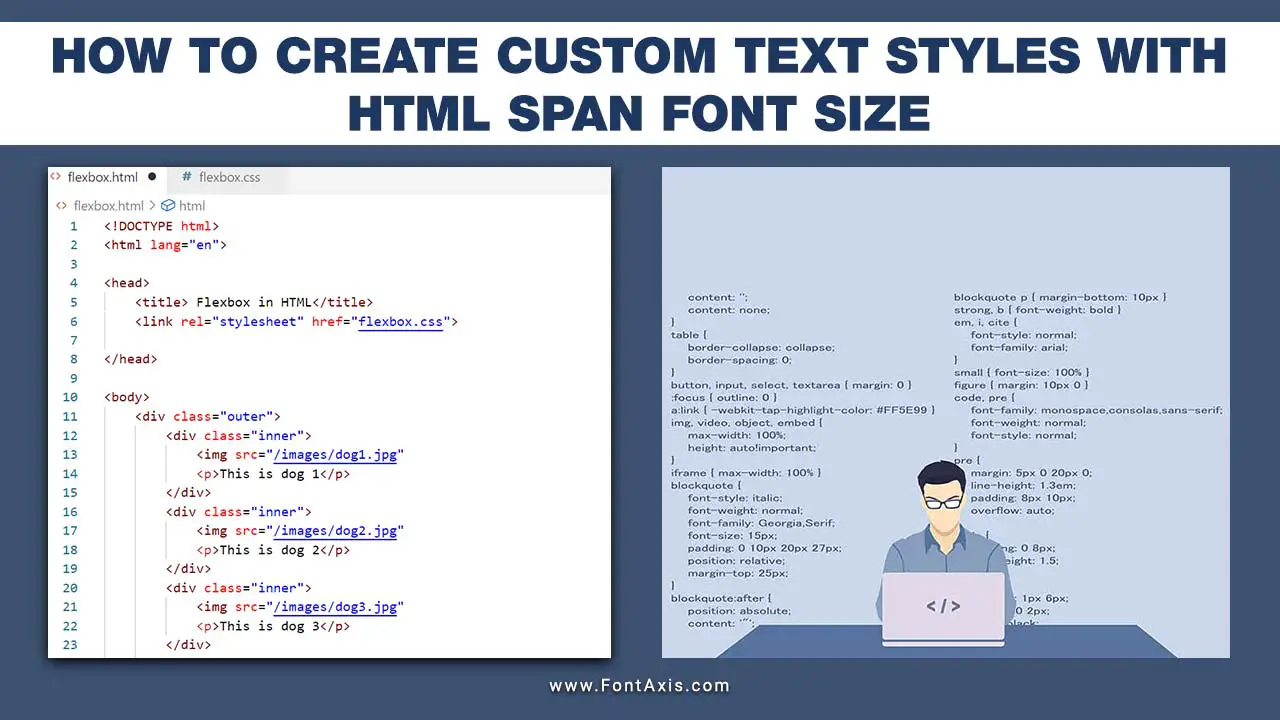Select the html symbol in breadcrumb
The image size is (1280, 720).
(192, 206)
